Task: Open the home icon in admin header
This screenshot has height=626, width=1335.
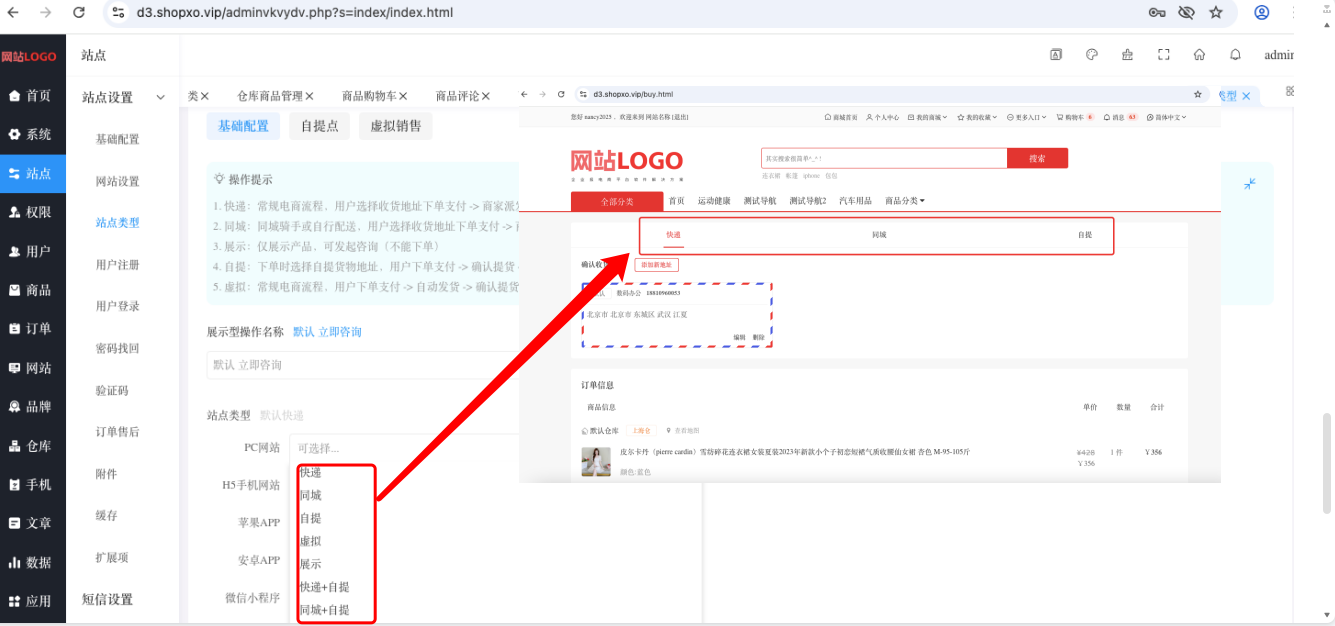Action: 1199,55
